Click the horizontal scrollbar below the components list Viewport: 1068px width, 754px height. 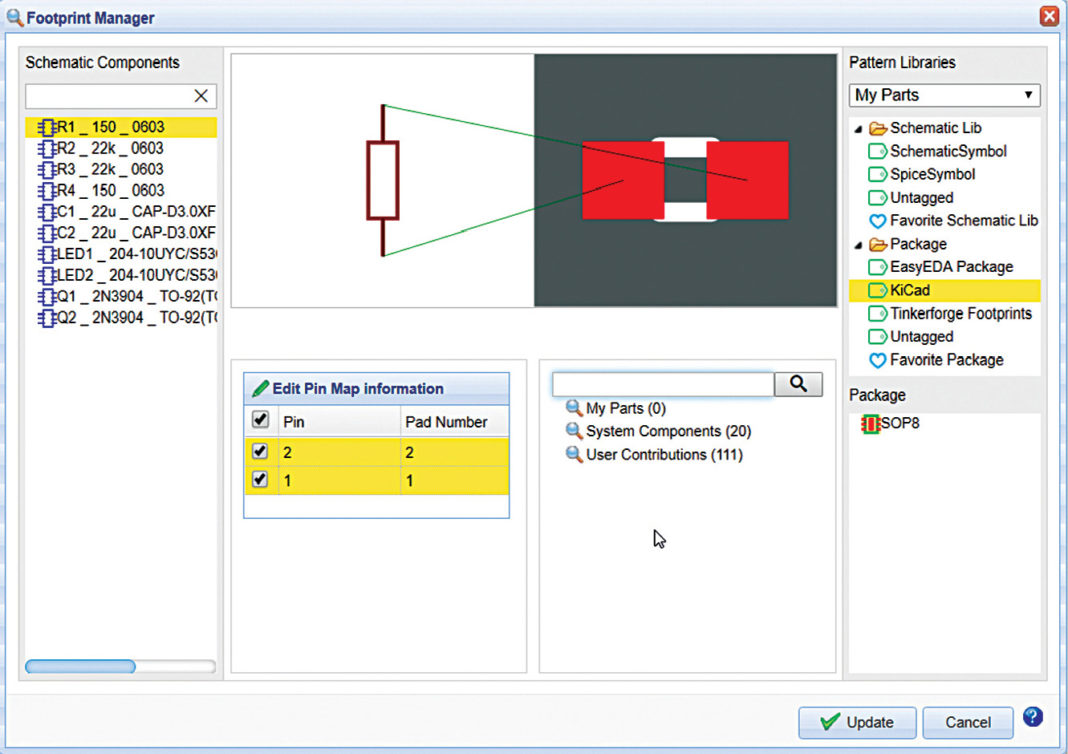point(80,666)
